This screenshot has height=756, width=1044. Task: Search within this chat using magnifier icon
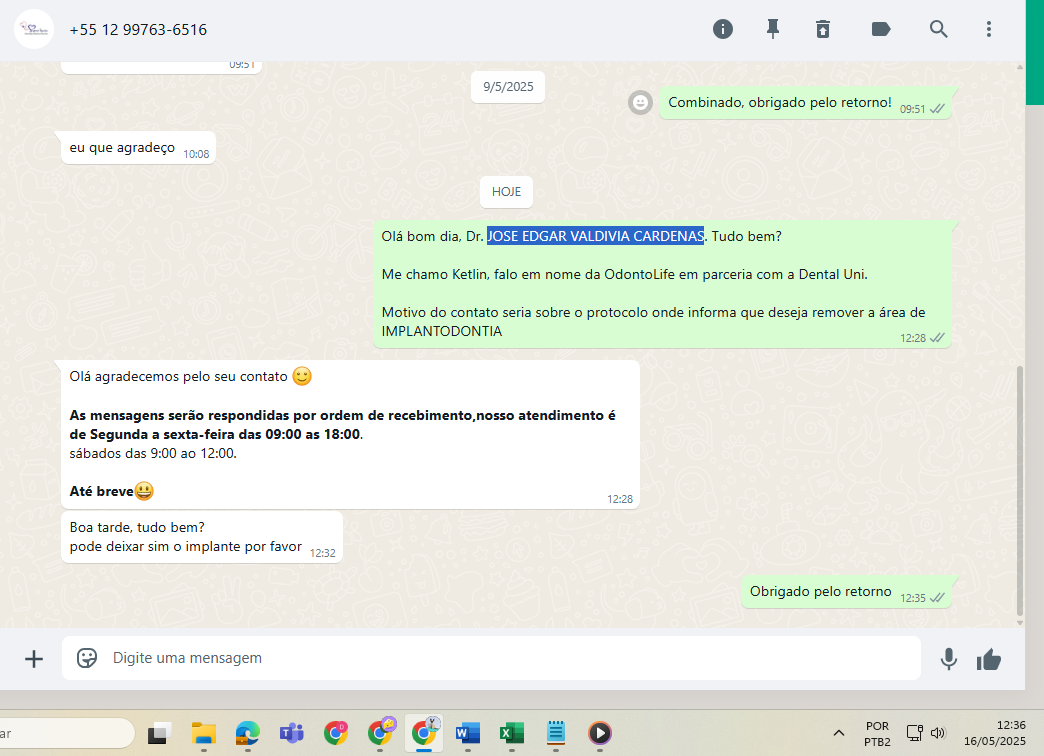(938, 29)
